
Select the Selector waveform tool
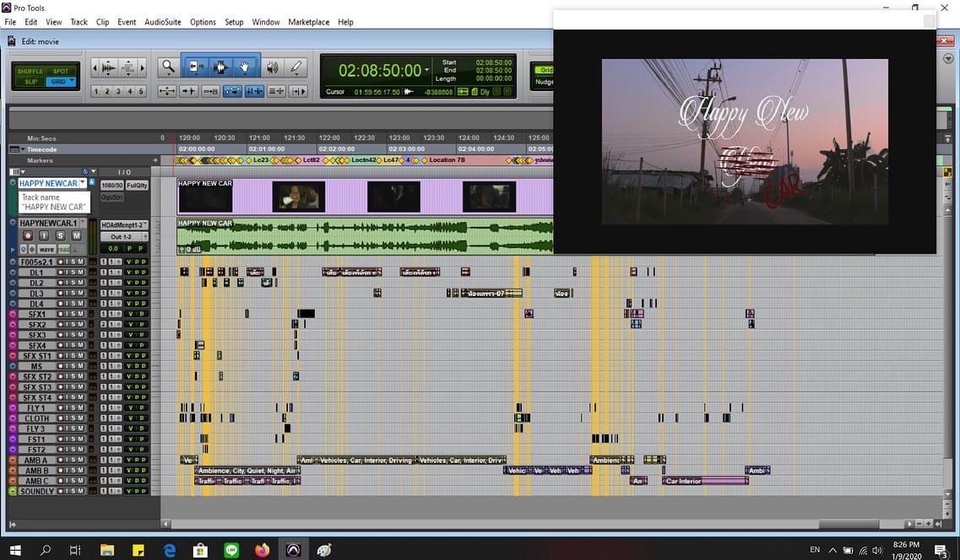(220, 67)
